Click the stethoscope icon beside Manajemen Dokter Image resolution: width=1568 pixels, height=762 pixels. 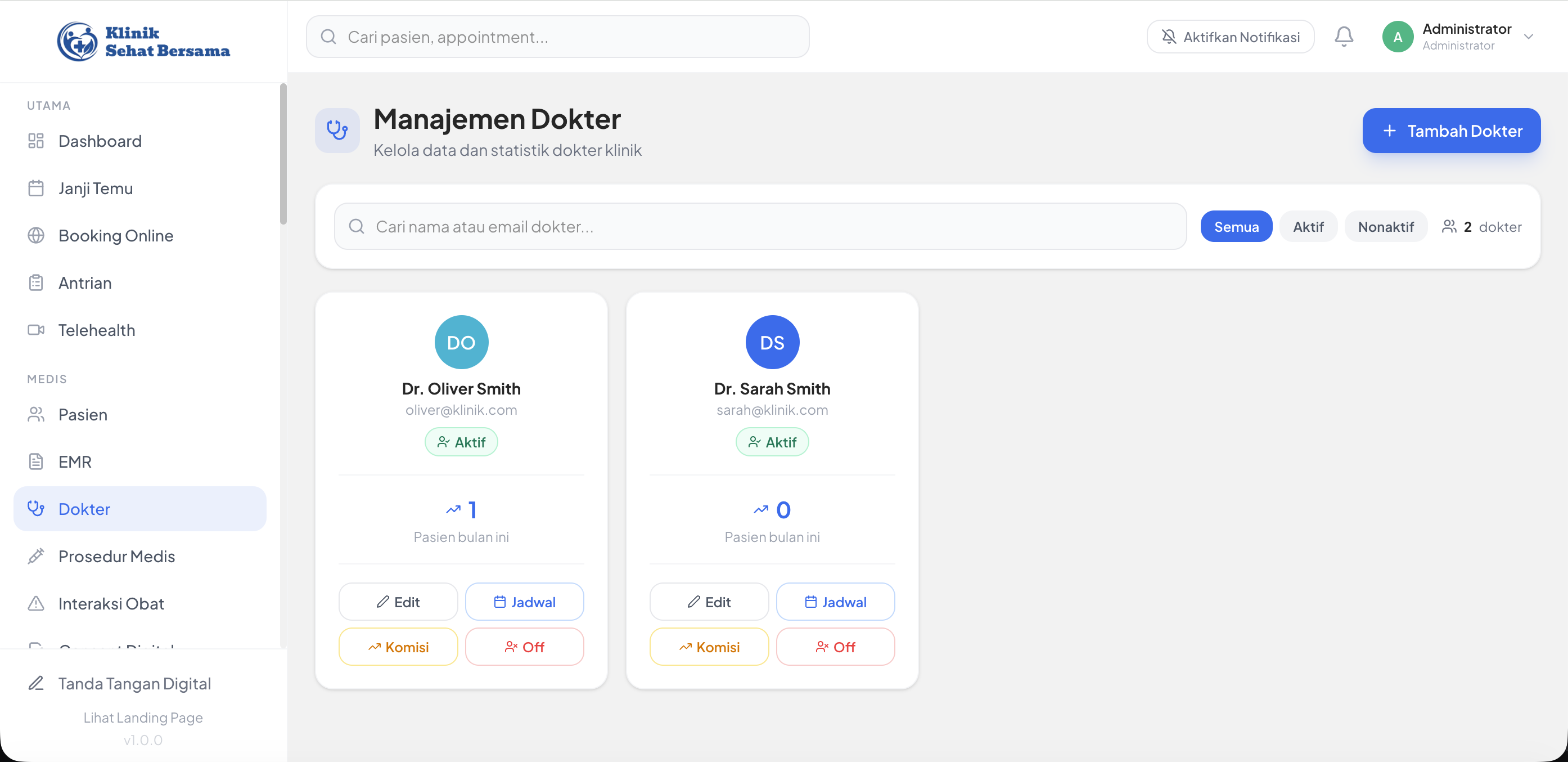coord(337,131)
